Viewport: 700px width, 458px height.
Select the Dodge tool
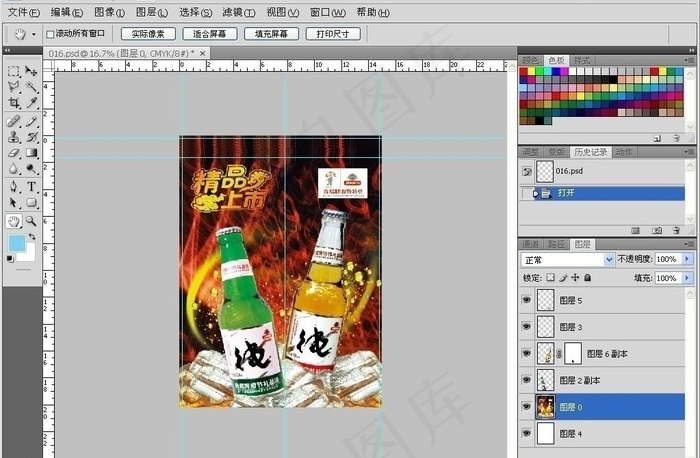tap(31, 168)
